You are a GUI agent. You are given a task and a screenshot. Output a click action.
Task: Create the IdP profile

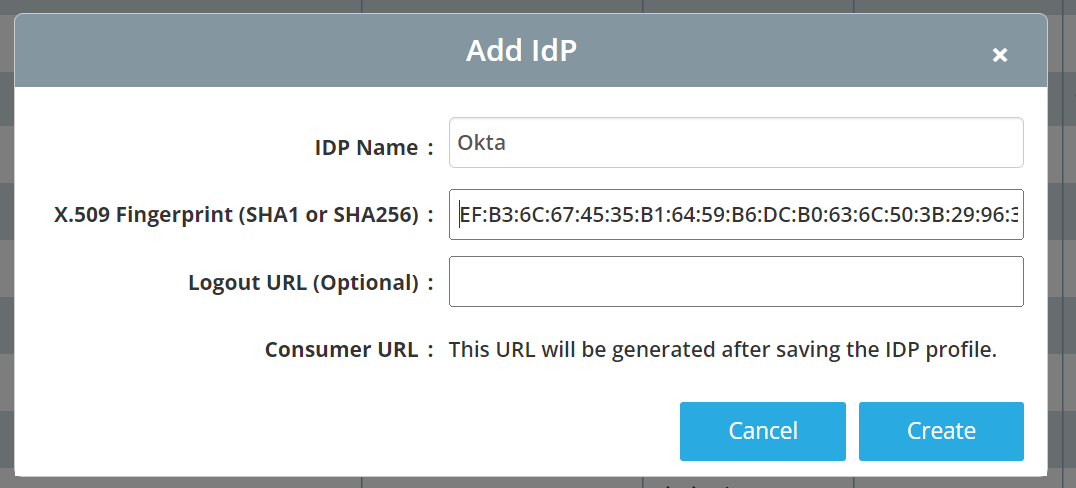coord(941,431)
